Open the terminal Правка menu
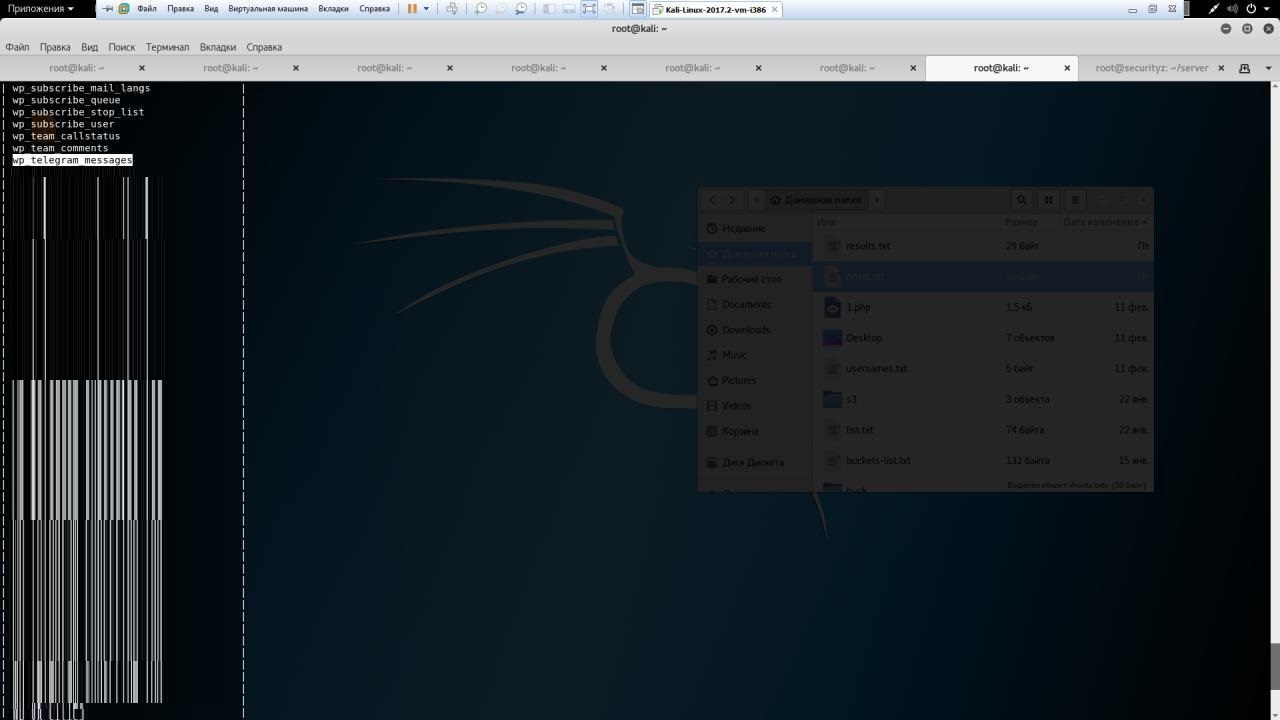Viewport: 1280px width, 720px height. tap(55, 47)
